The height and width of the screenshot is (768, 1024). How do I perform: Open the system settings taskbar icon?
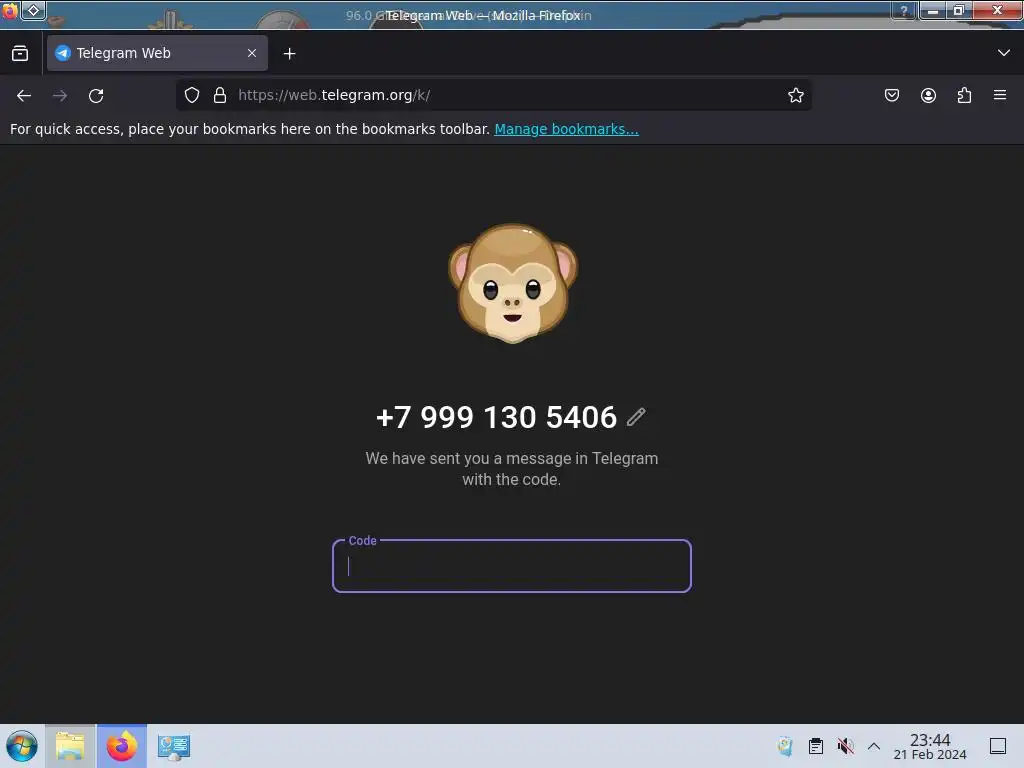pos(174,746)
